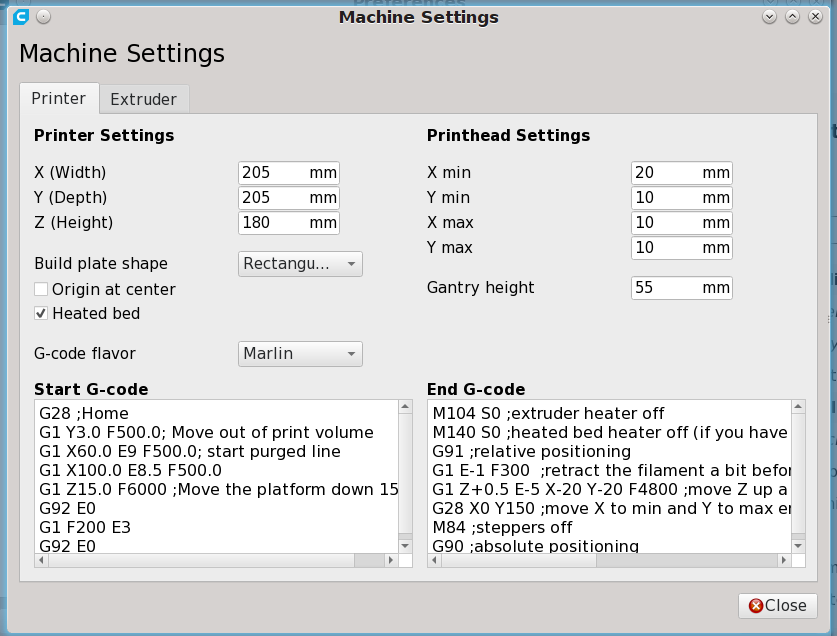This screenshot has height=636, width=837.
Task: Edit the X (Width) value field
Action: [289, 172]
